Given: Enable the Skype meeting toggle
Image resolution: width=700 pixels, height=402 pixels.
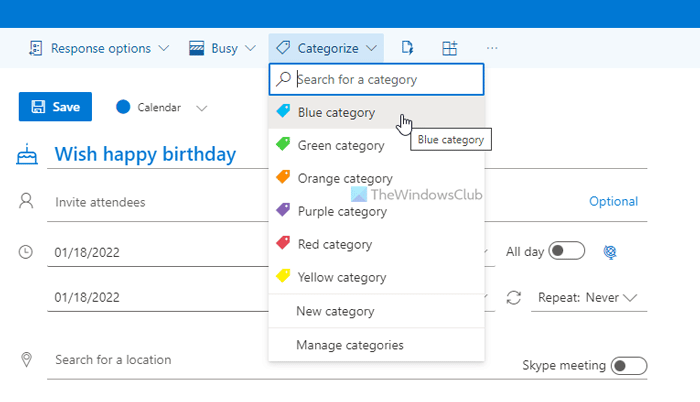Looking at the screenshot, I should (x=629, y=366).
